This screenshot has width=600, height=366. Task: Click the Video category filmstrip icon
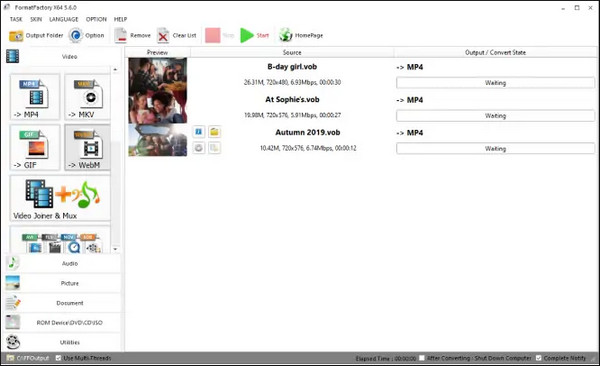[x=12, y=56]
